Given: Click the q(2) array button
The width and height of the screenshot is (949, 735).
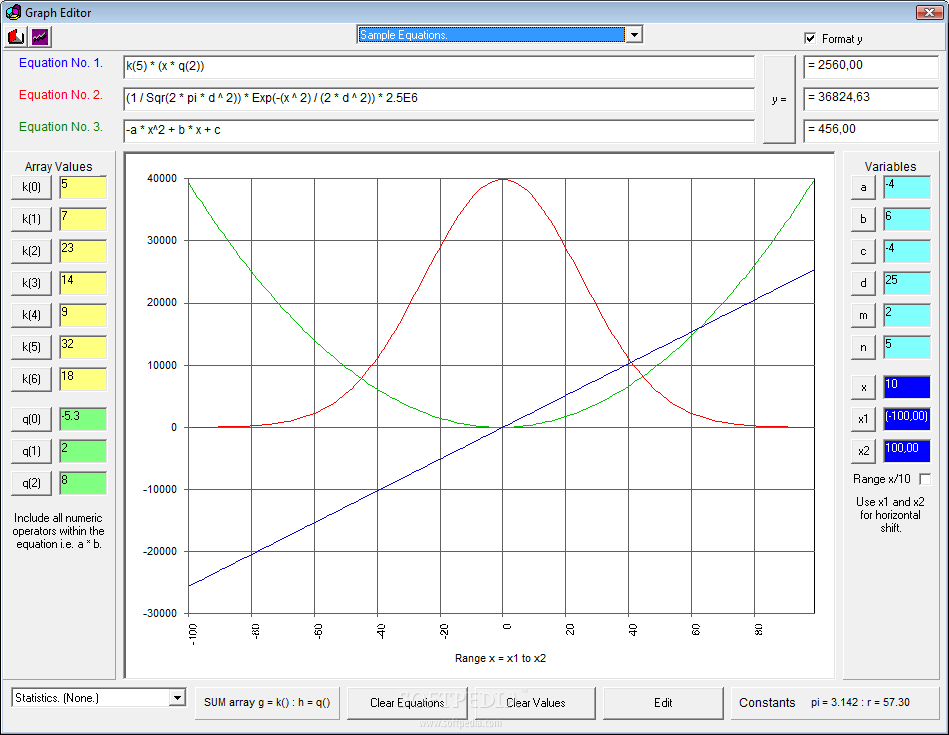Looking at the screenshot, I should point(31,483).
